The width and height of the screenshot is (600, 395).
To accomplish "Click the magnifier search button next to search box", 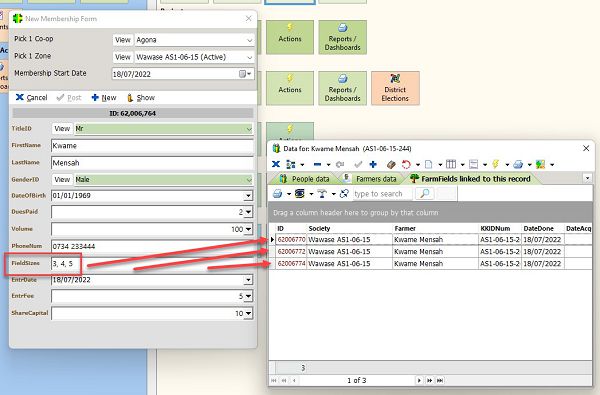I will coord(424,194).
